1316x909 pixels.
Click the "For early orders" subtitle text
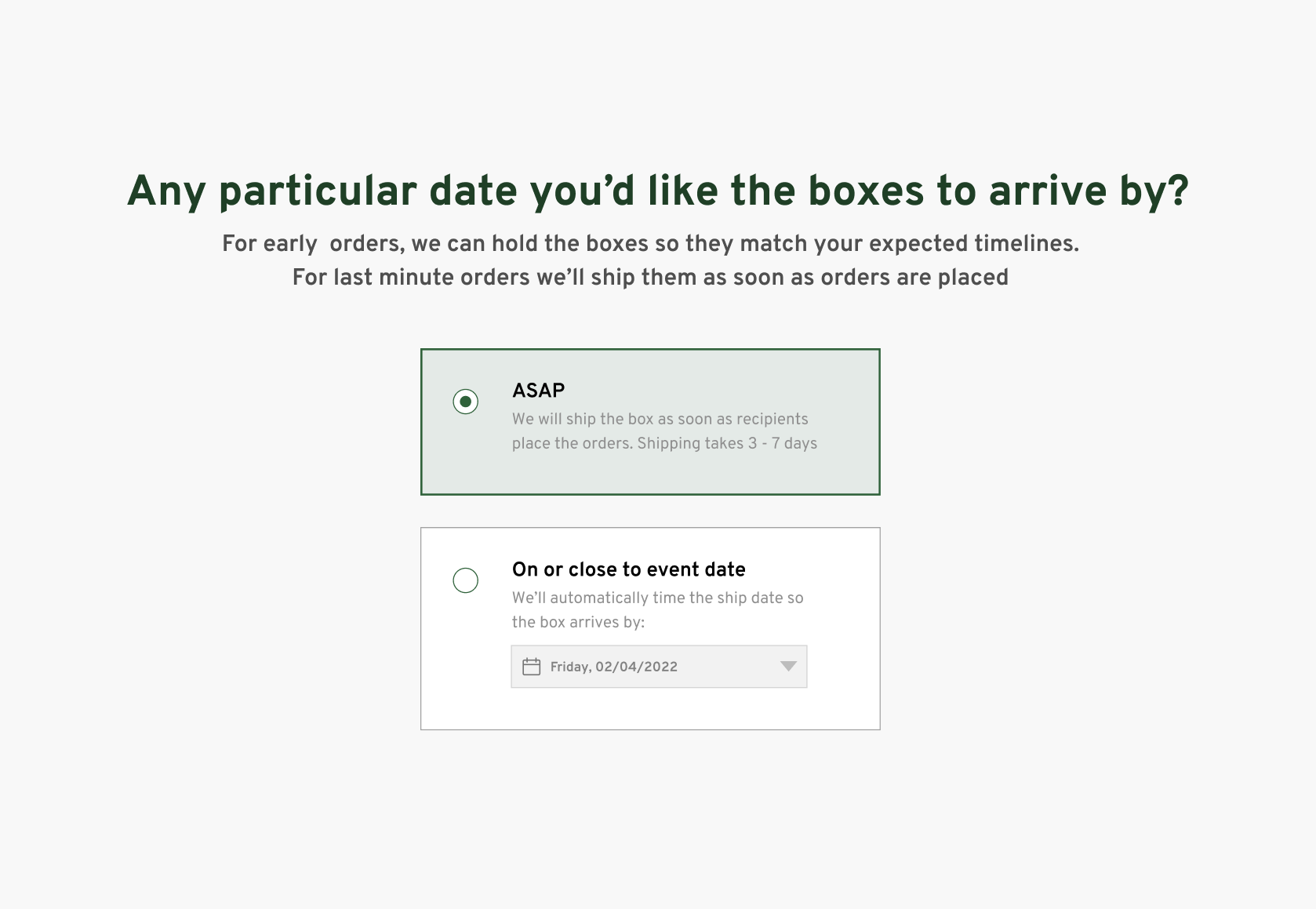point(313,244)
